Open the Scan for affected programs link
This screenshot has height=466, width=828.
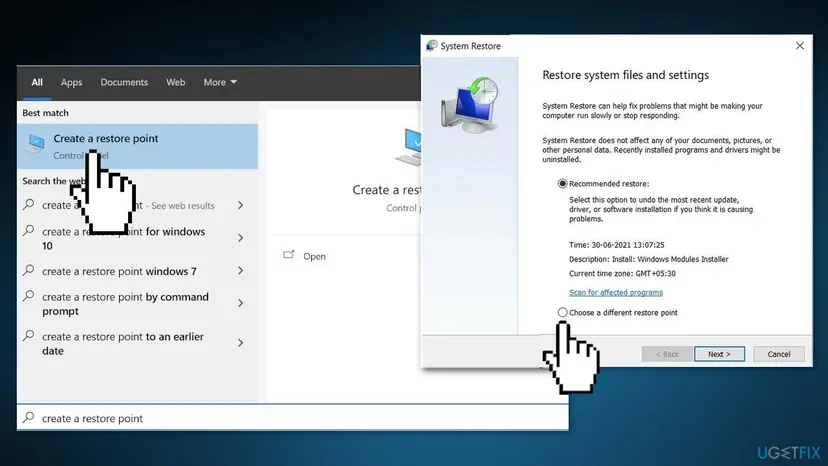pos(616,292)
